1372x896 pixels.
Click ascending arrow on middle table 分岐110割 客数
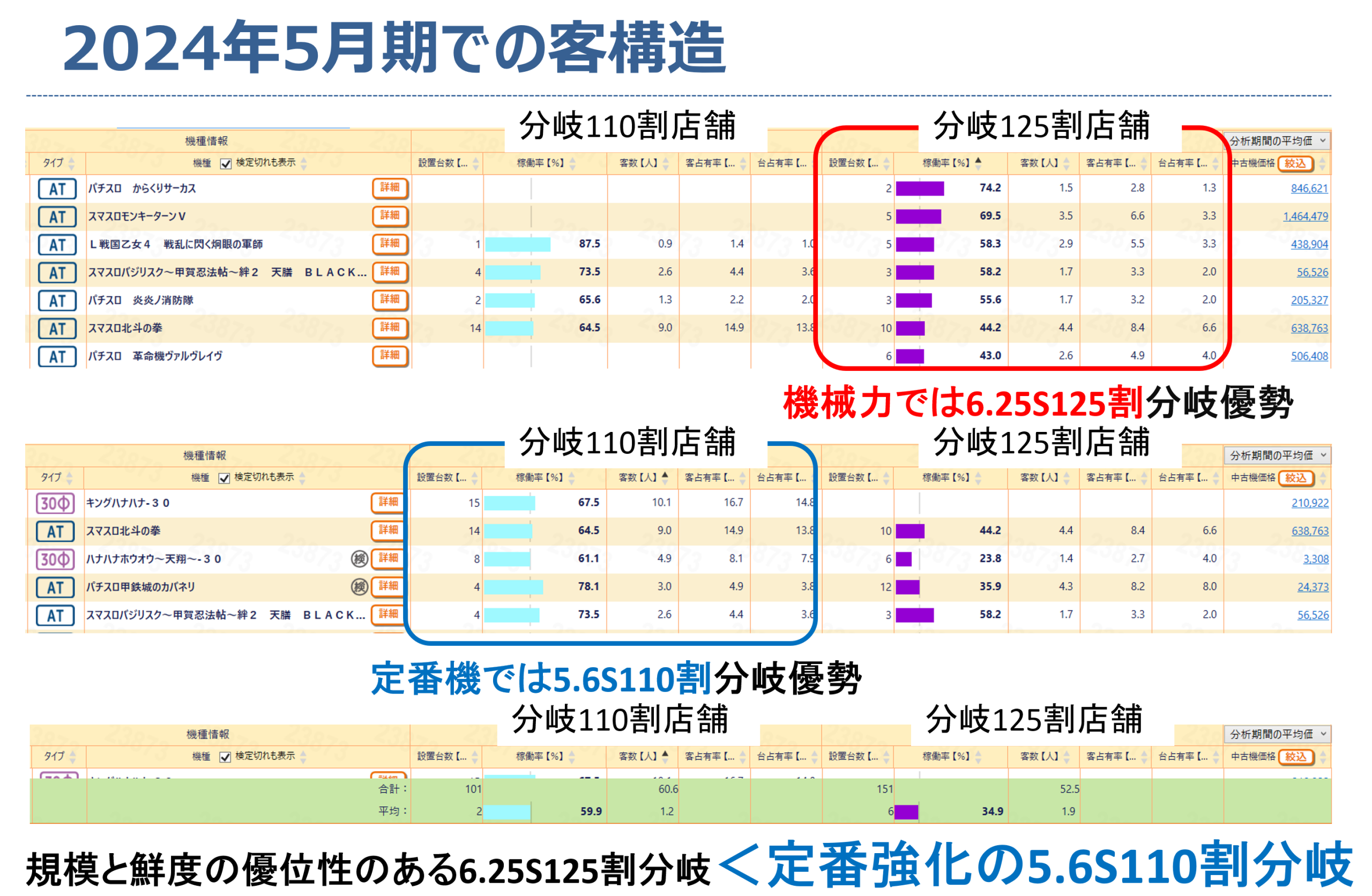665,475
